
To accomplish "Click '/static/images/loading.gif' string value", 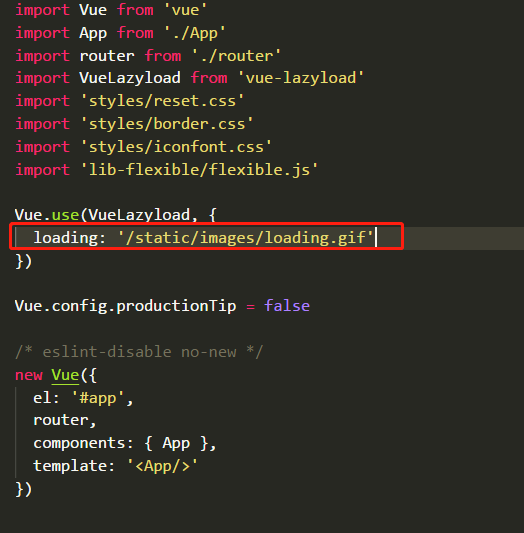I will point(246,237).
